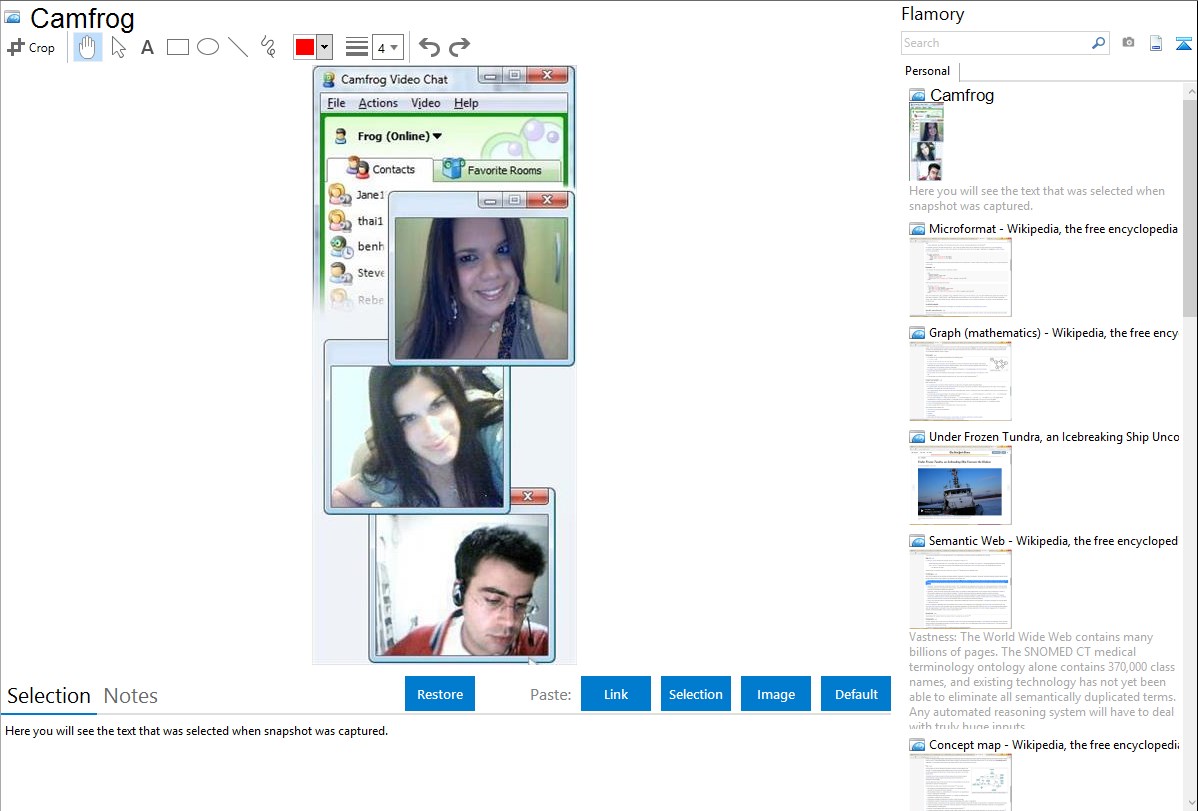Click the Semantic Web snapshot title text
The image size is (1198, 811).
pyautogui.click(x=1053, y=540)
